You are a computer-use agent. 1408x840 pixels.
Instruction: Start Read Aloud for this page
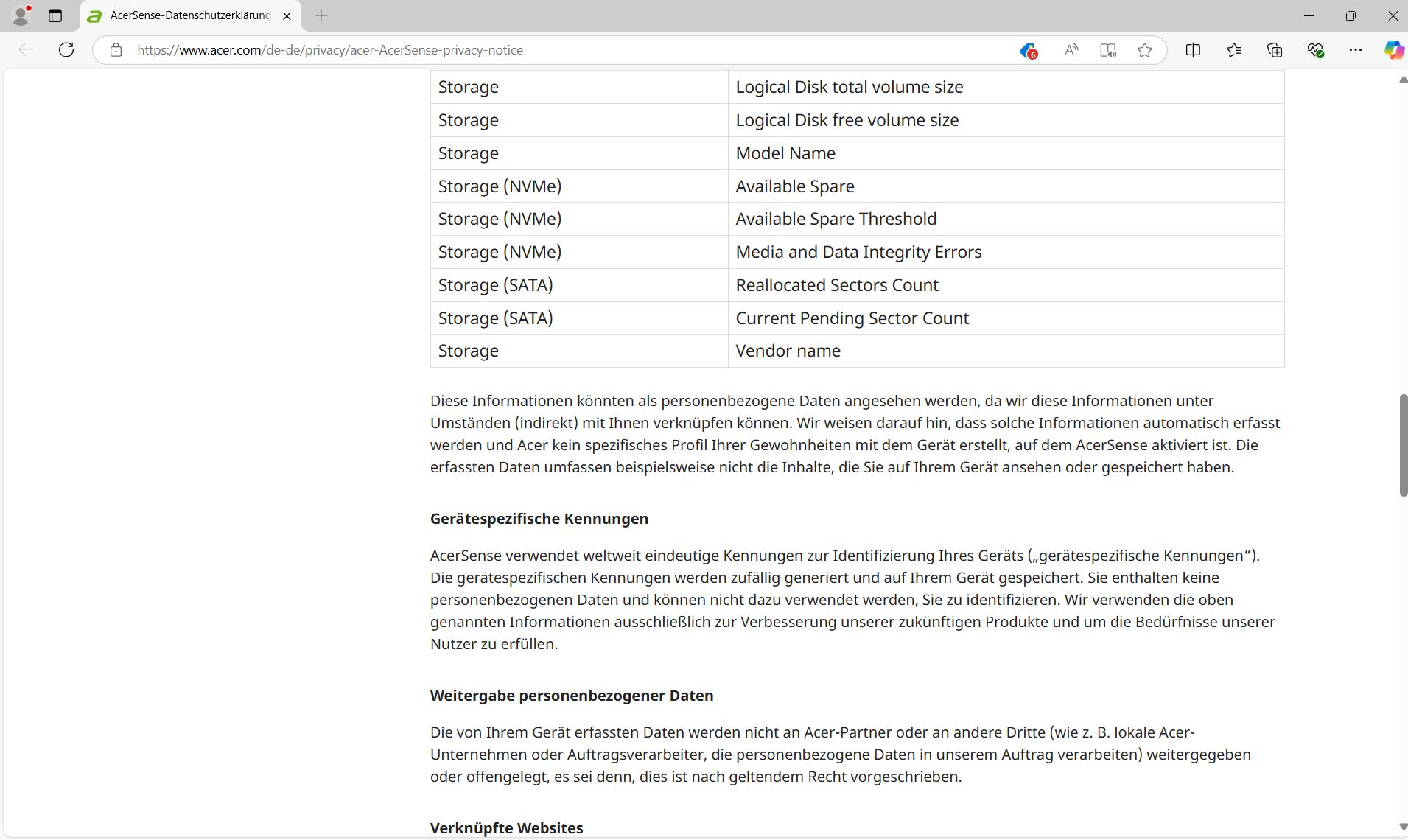click(1071, 50)
